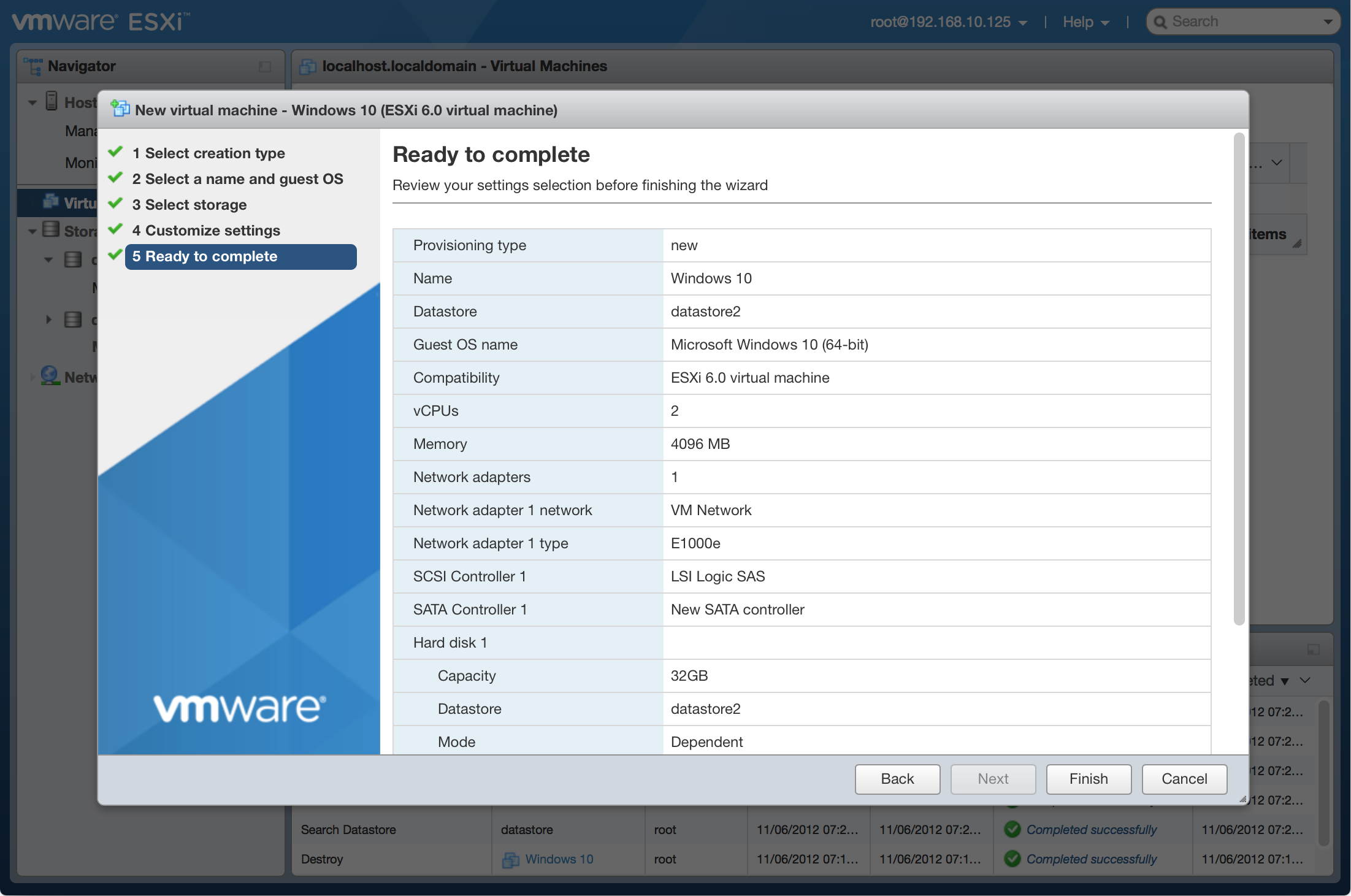Viewport: 1351px width, 896px height.
Task: Click the search magnifier icon
Action: (1160, 22)
